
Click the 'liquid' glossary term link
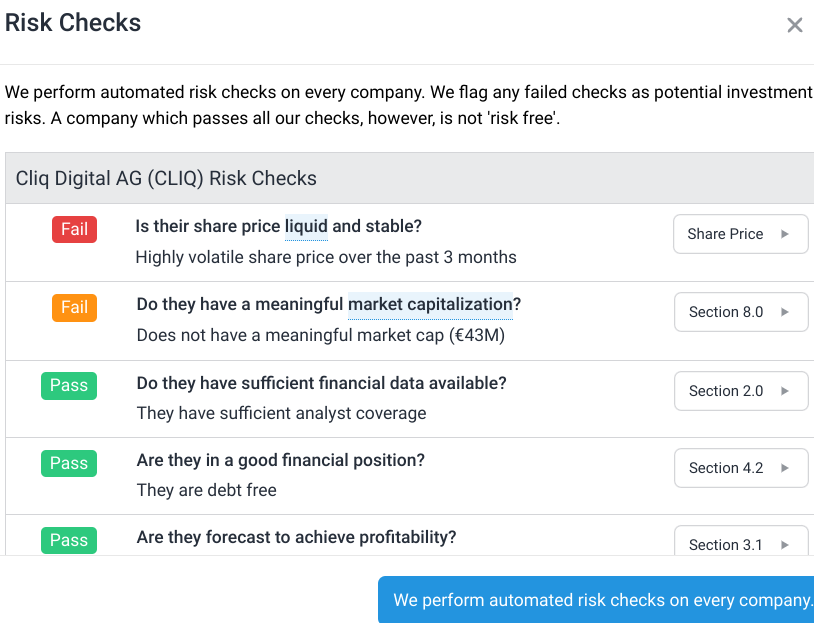[306, 226]
